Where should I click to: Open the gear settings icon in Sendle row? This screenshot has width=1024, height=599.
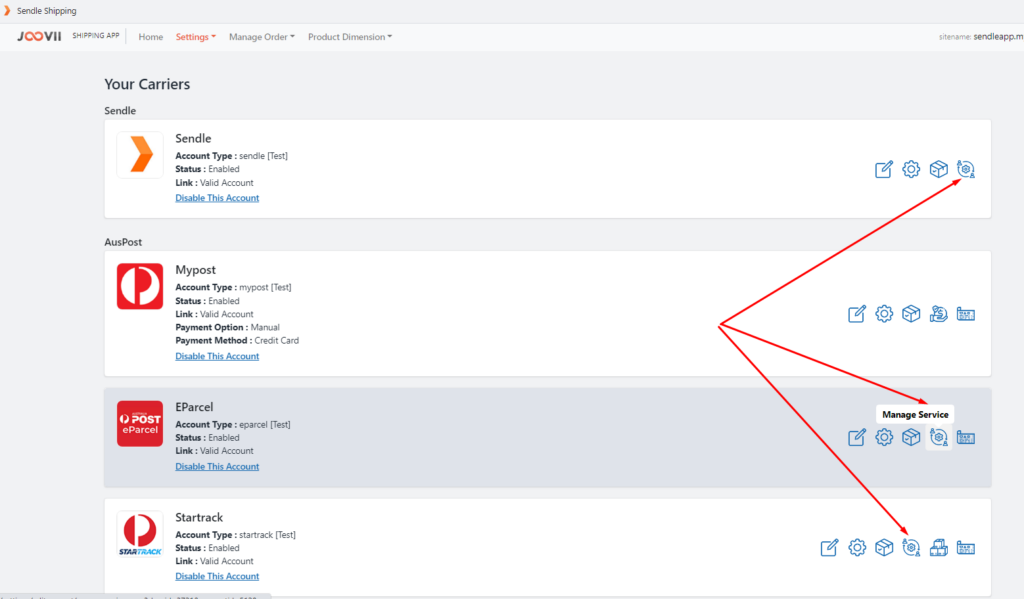pos(911,169)
